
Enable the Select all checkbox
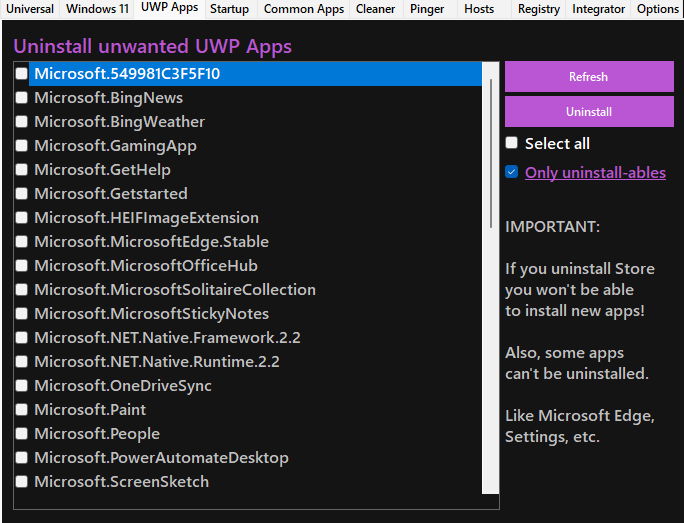[512, 143]
